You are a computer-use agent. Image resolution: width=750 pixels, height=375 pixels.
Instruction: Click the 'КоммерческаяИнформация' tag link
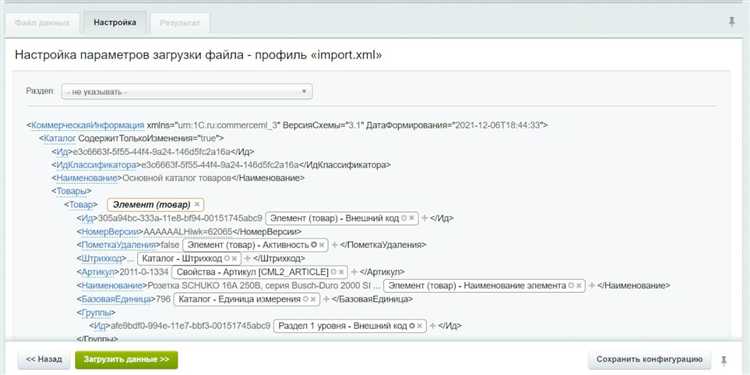88,125
